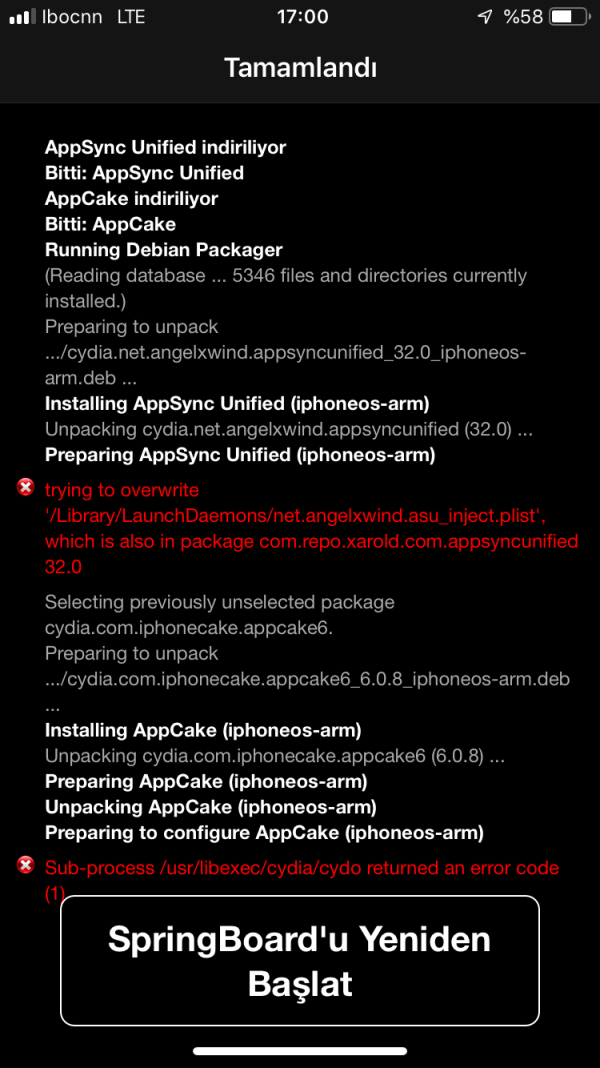
Task: Tap the cellular signal bars icon
Action: click(22, 17)
